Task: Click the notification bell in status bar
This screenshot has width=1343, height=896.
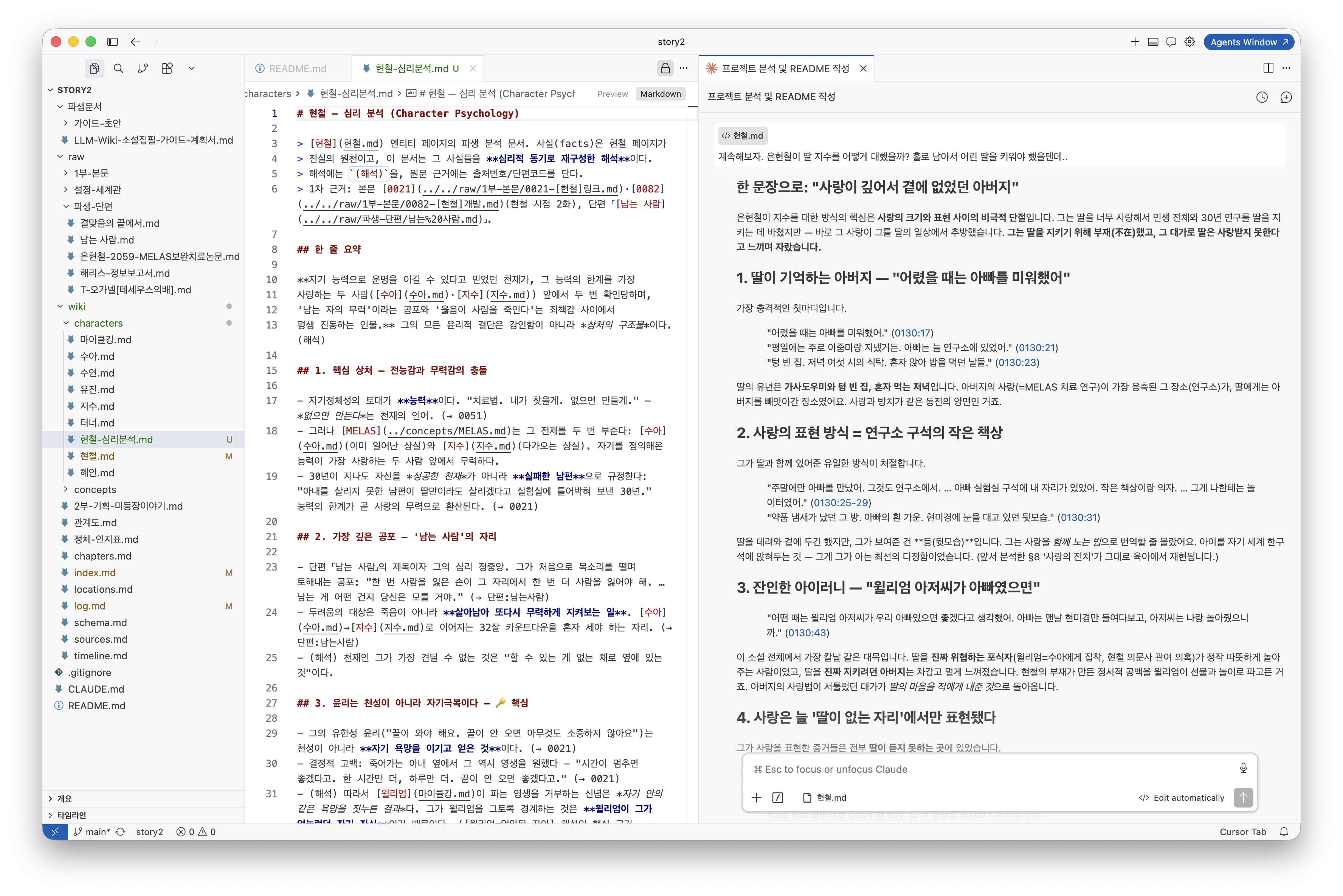Action: click(1284, 831)
